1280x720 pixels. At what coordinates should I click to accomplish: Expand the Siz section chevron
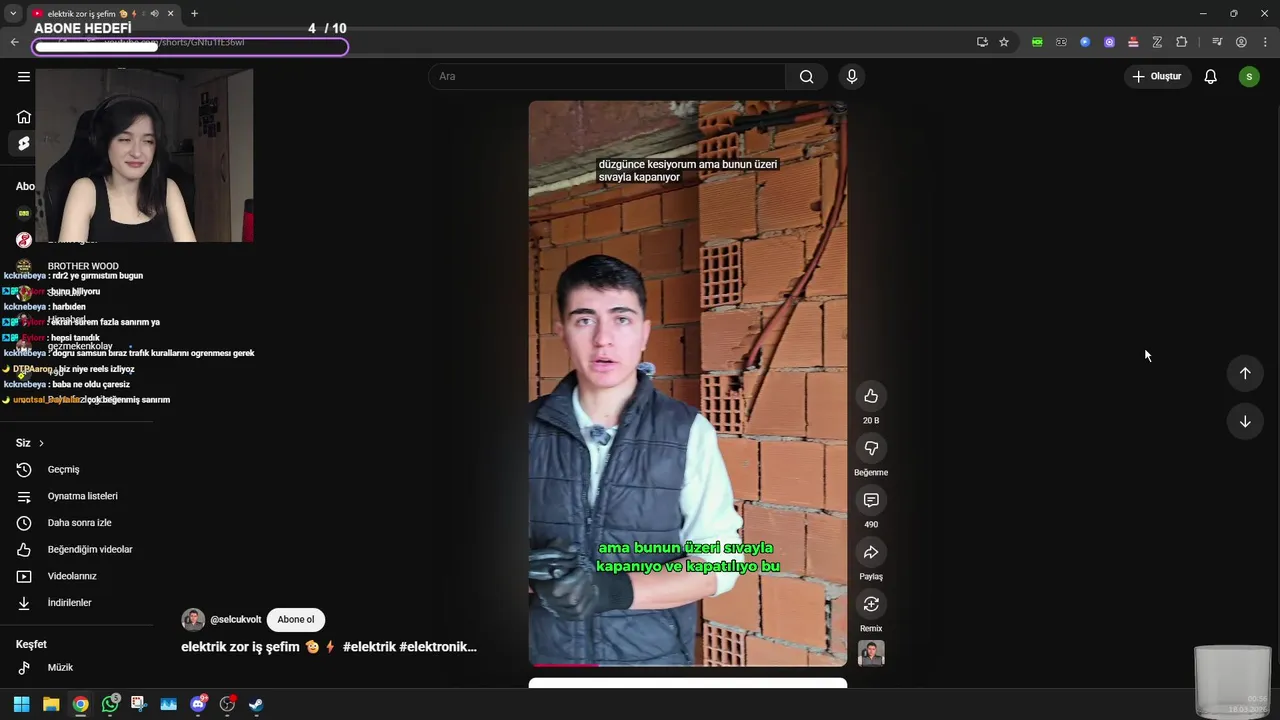(x=41, y=443)
